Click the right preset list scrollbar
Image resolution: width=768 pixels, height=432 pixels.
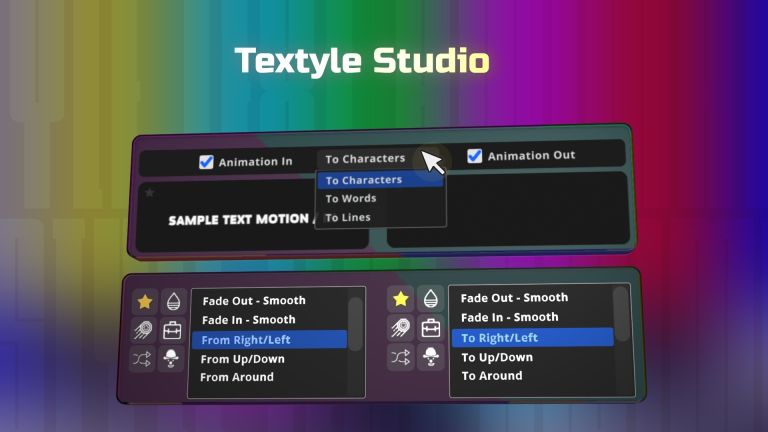[621, 314]
